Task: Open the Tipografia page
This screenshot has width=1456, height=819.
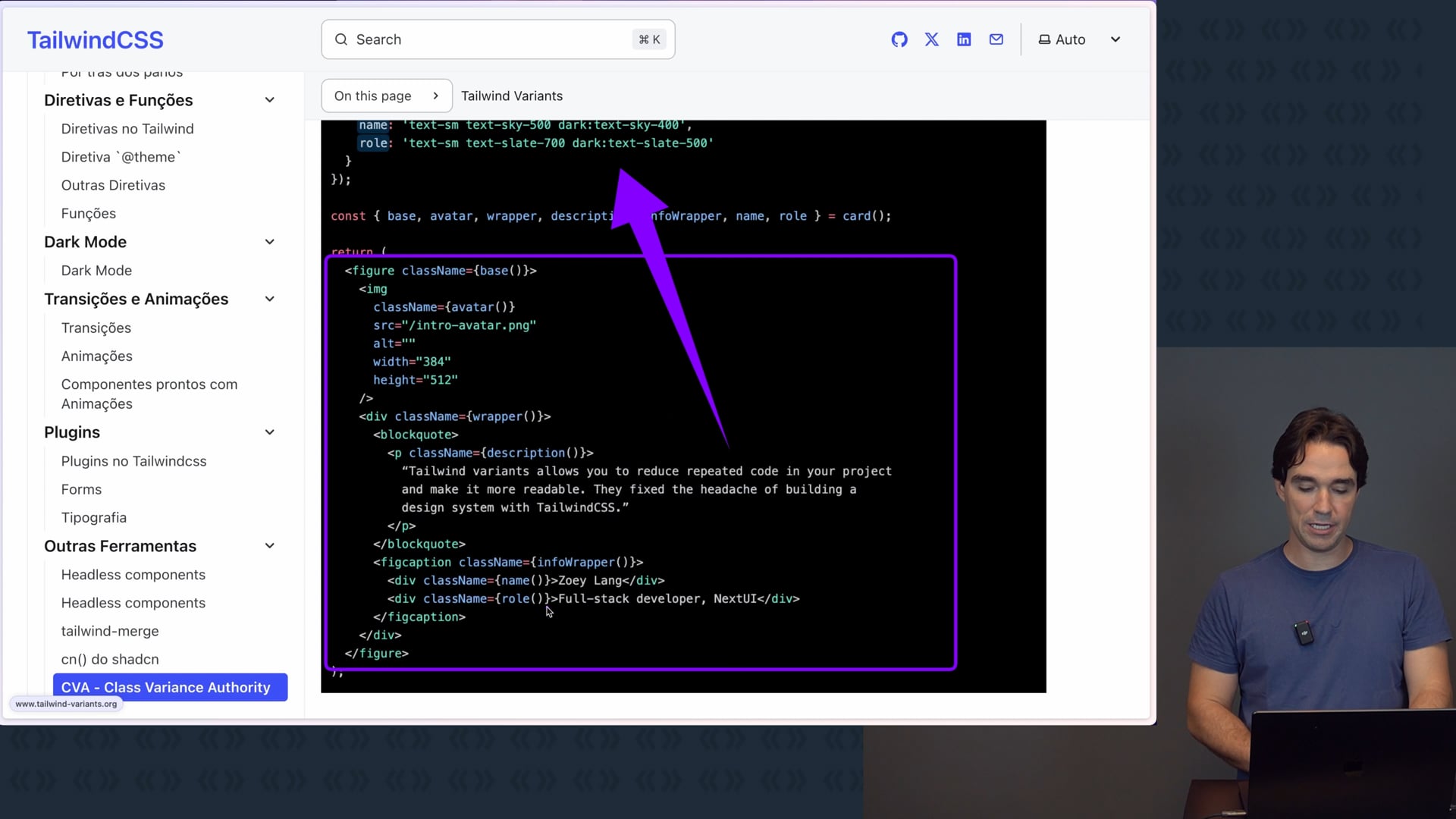Action: point(94,518)
